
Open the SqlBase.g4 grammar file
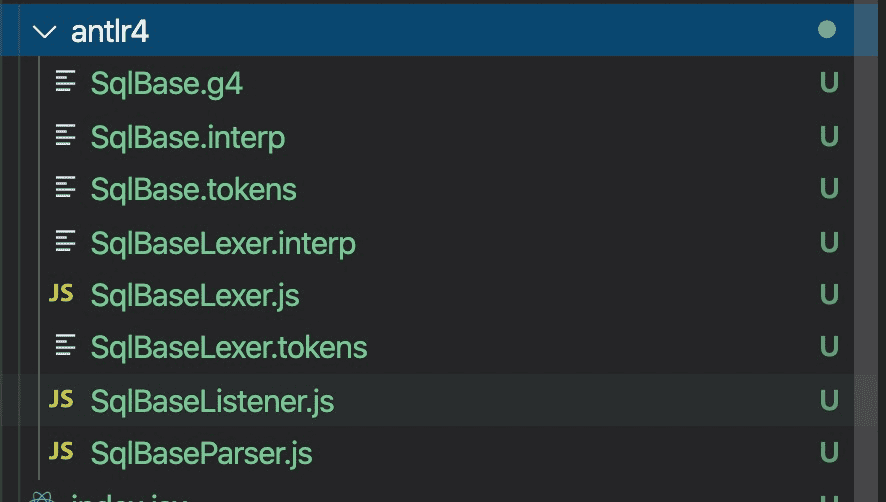pos(166,83)
